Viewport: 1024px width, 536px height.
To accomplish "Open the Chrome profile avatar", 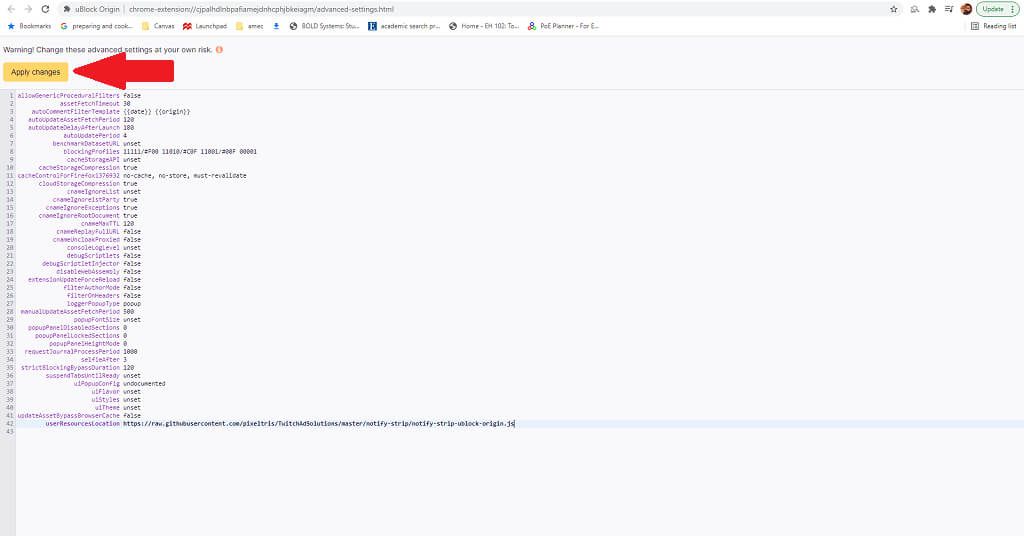I will pyautogui.click(x=967, y=9).
